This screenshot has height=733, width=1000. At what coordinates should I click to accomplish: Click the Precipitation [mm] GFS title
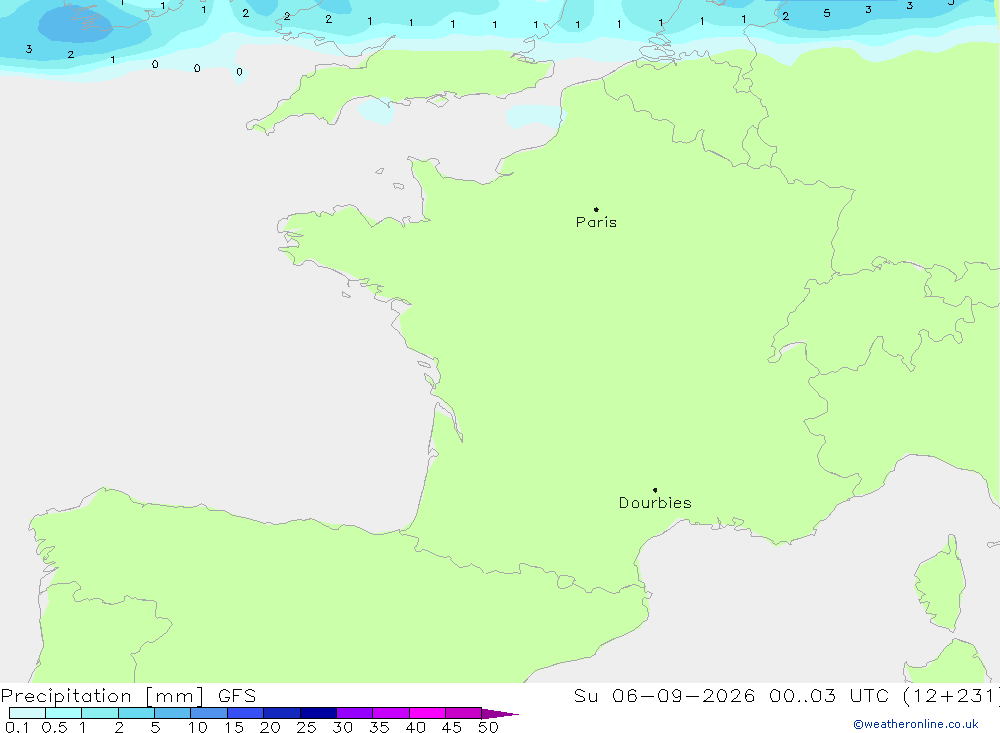pos(128,695)
